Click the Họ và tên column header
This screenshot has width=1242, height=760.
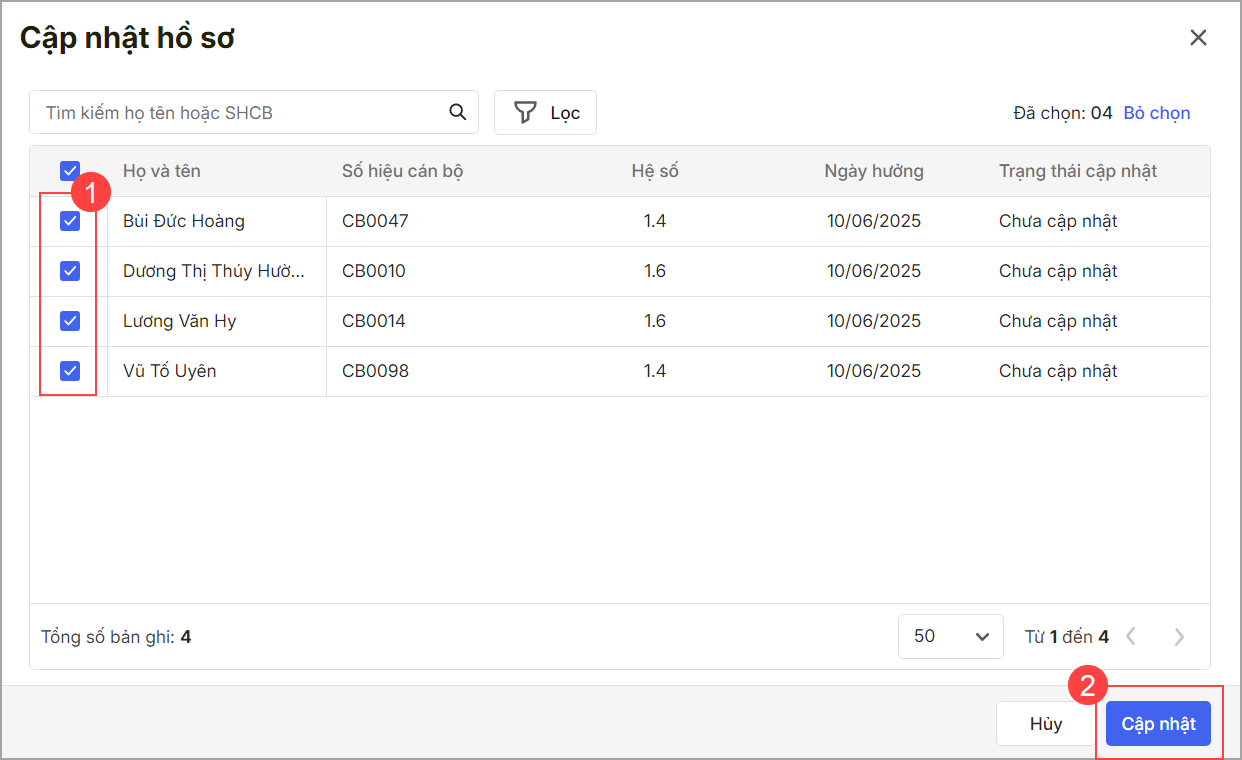(162, 171)
